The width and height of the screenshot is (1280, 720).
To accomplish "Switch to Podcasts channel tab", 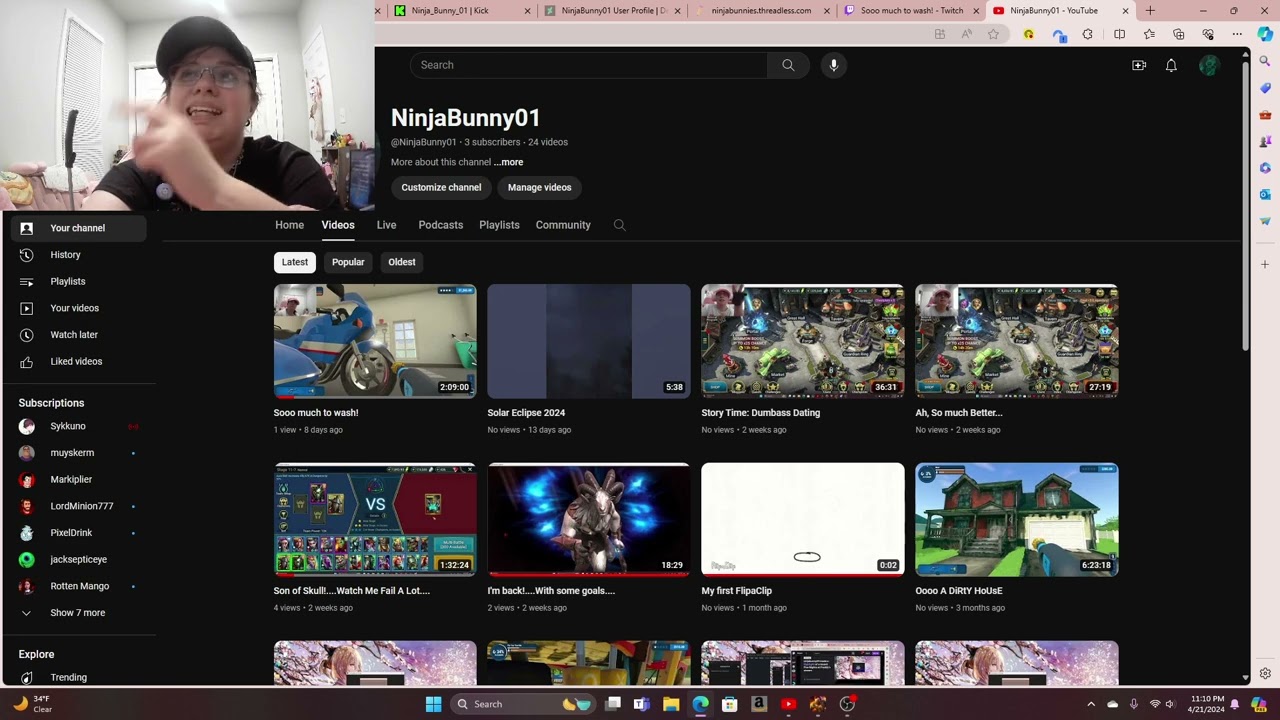I will pos(440,225).
